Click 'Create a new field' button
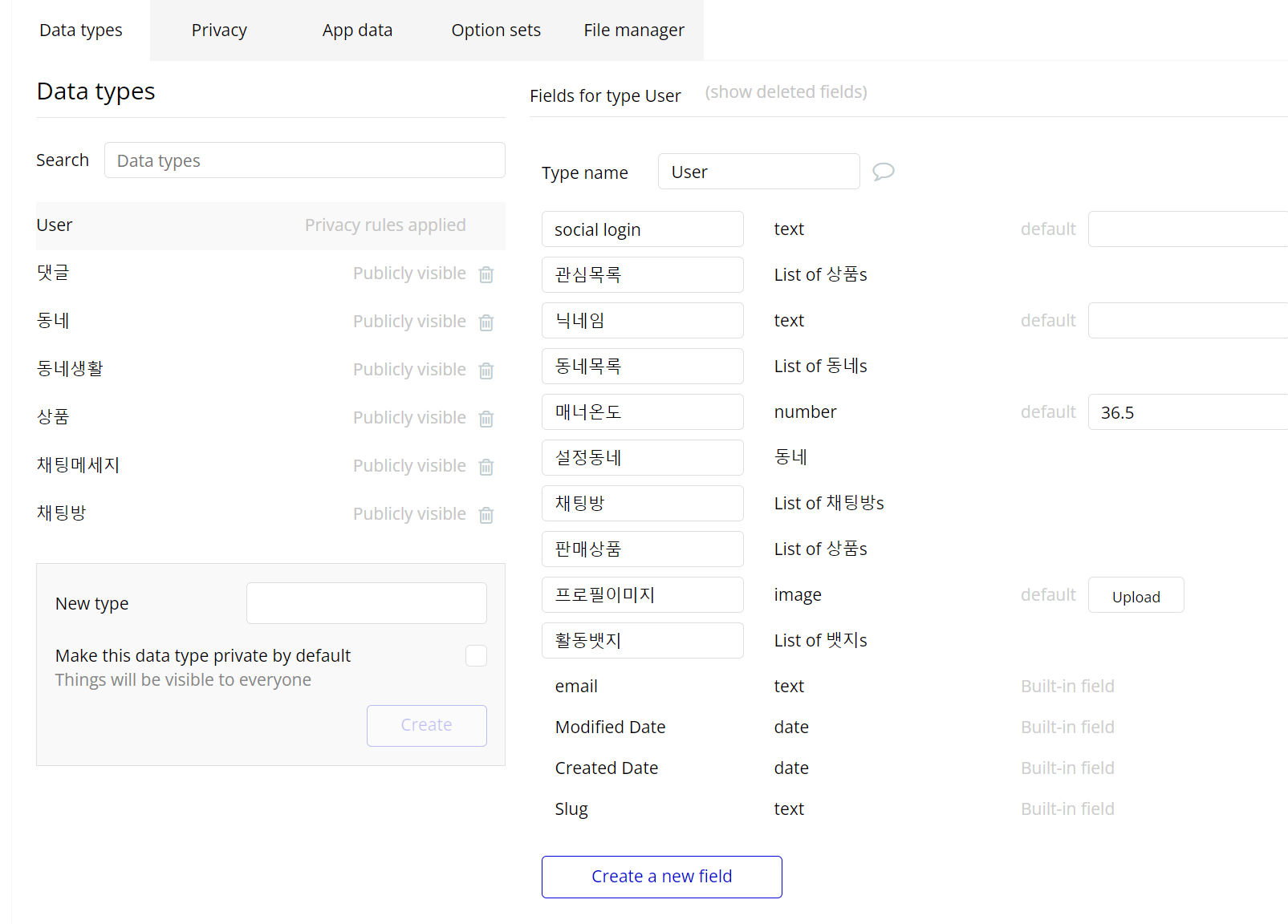Viewport: 1288px width, 924px height. (x=662, y=877)
